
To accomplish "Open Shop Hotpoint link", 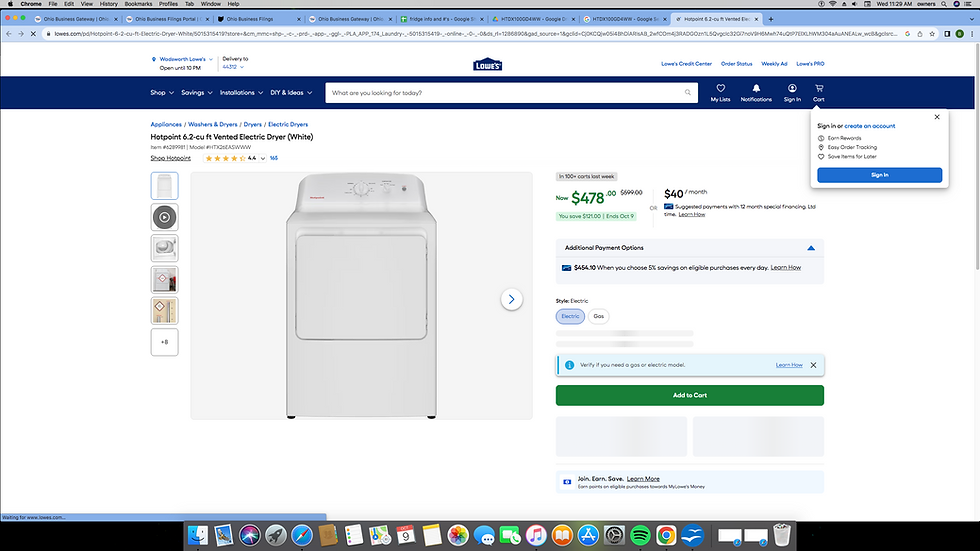I will point(171,159).
